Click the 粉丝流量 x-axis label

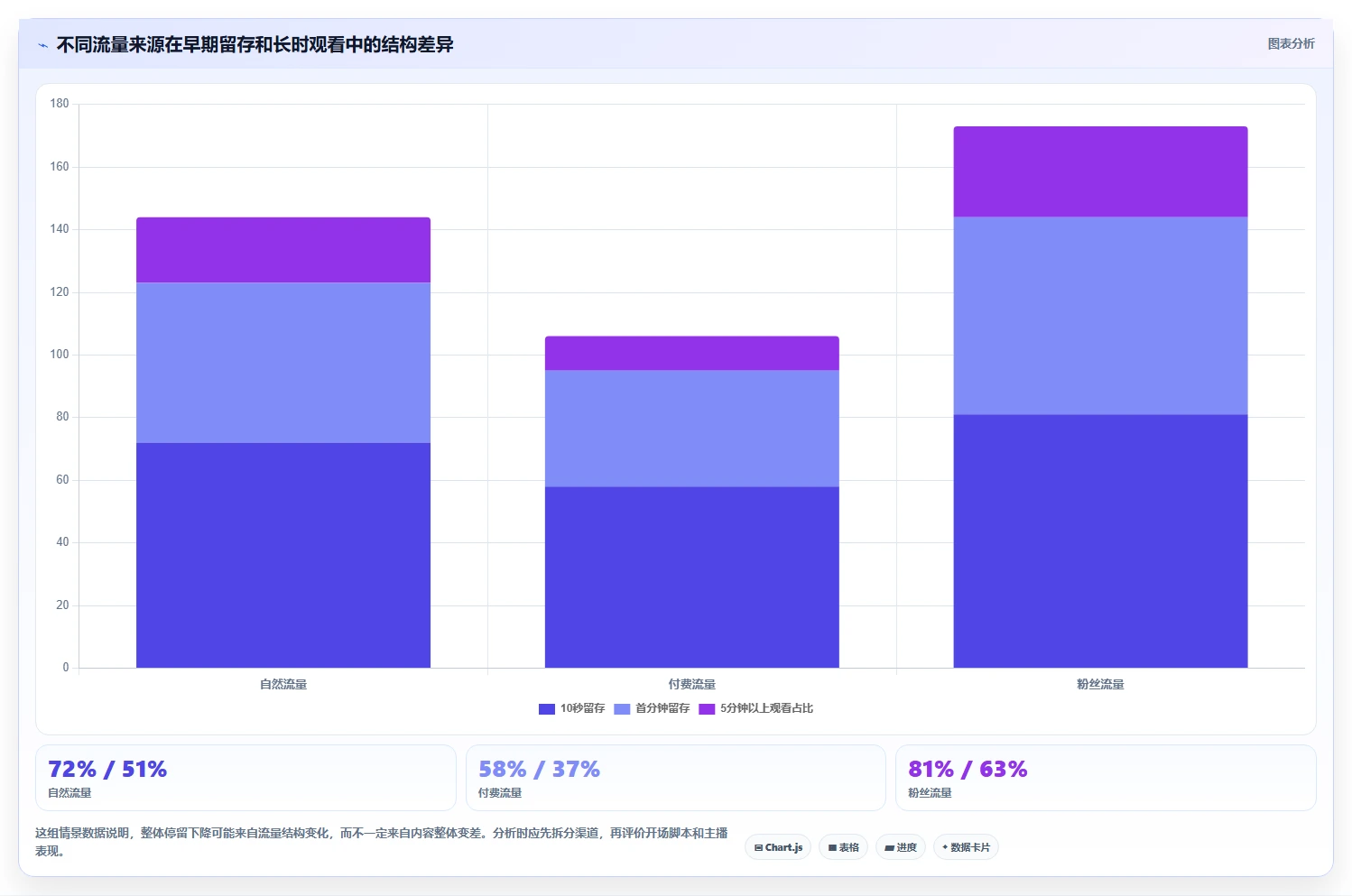click(x=1101, y=685)
